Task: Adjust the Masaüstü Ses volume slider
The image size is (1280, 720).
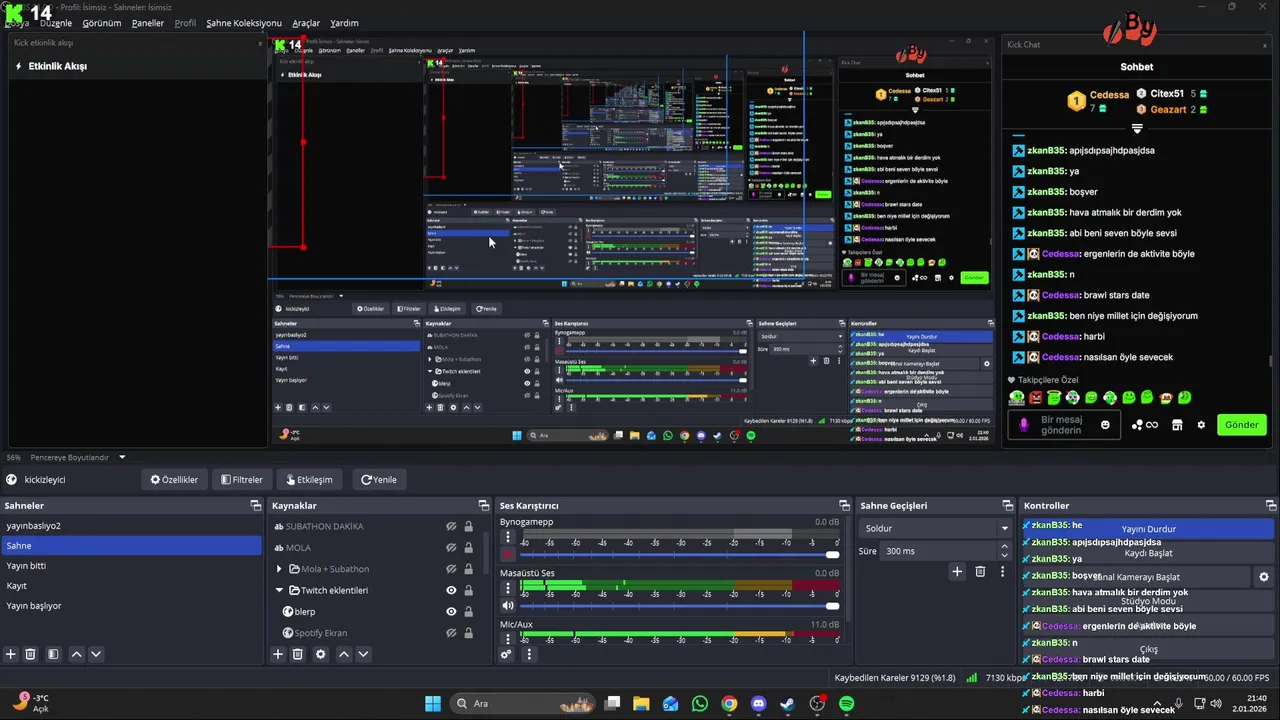Action: click(x=679, y=605)
